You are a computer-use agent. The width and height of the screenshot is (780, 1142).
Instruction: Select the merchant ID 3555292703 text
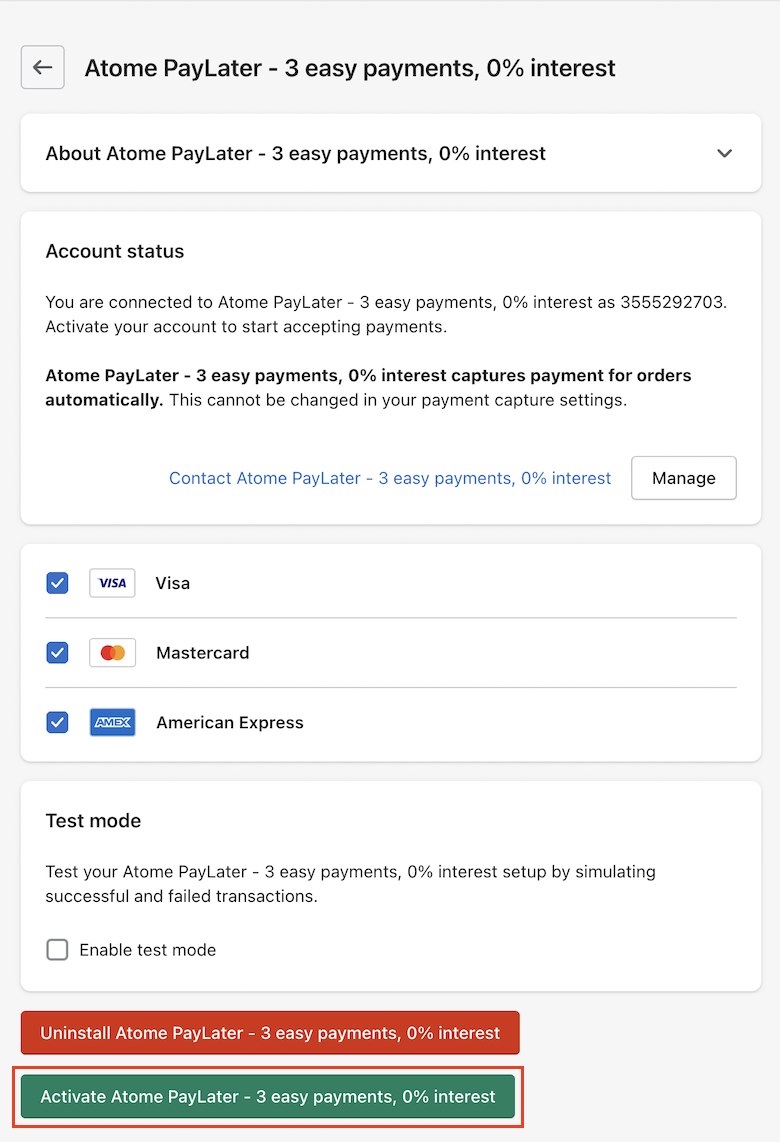tap(692, 301)
